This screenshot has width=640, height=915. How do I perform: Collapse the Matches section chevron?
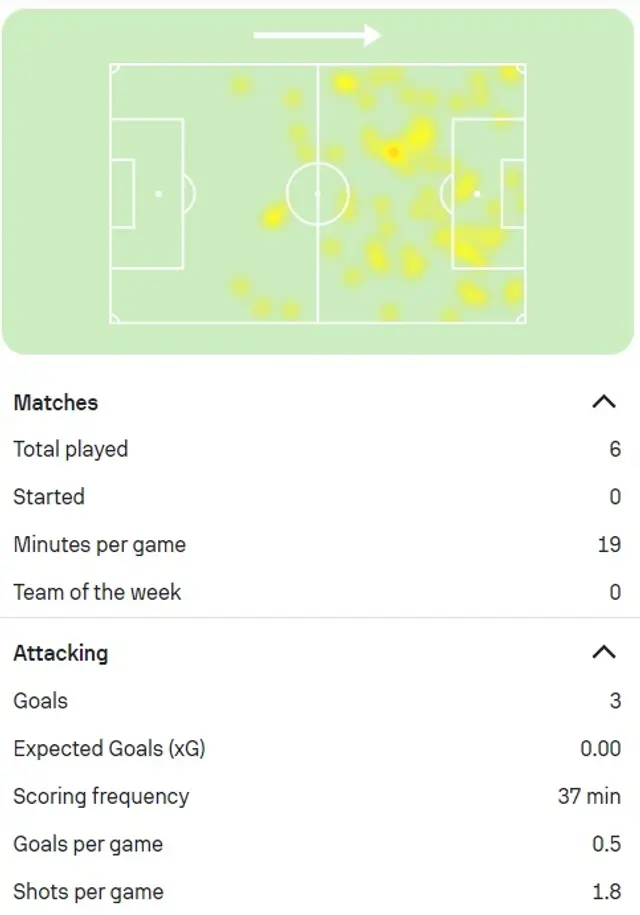coord(603,402)
